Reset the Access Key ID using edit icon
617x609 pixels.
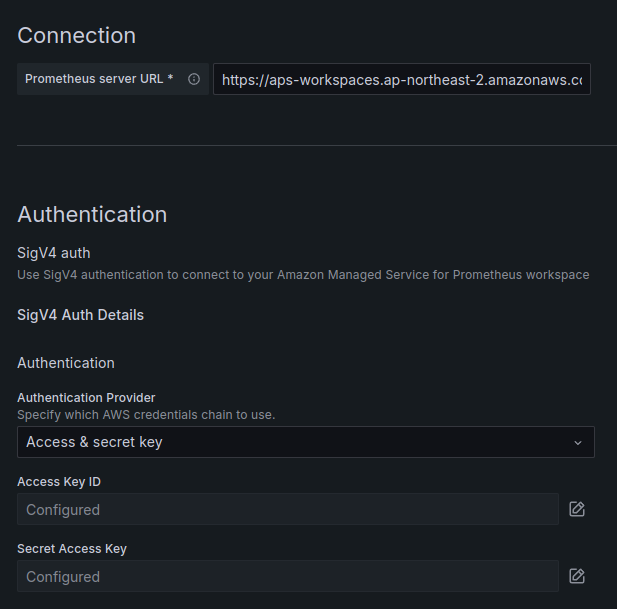pyautogui.click(x=577, y=509)
